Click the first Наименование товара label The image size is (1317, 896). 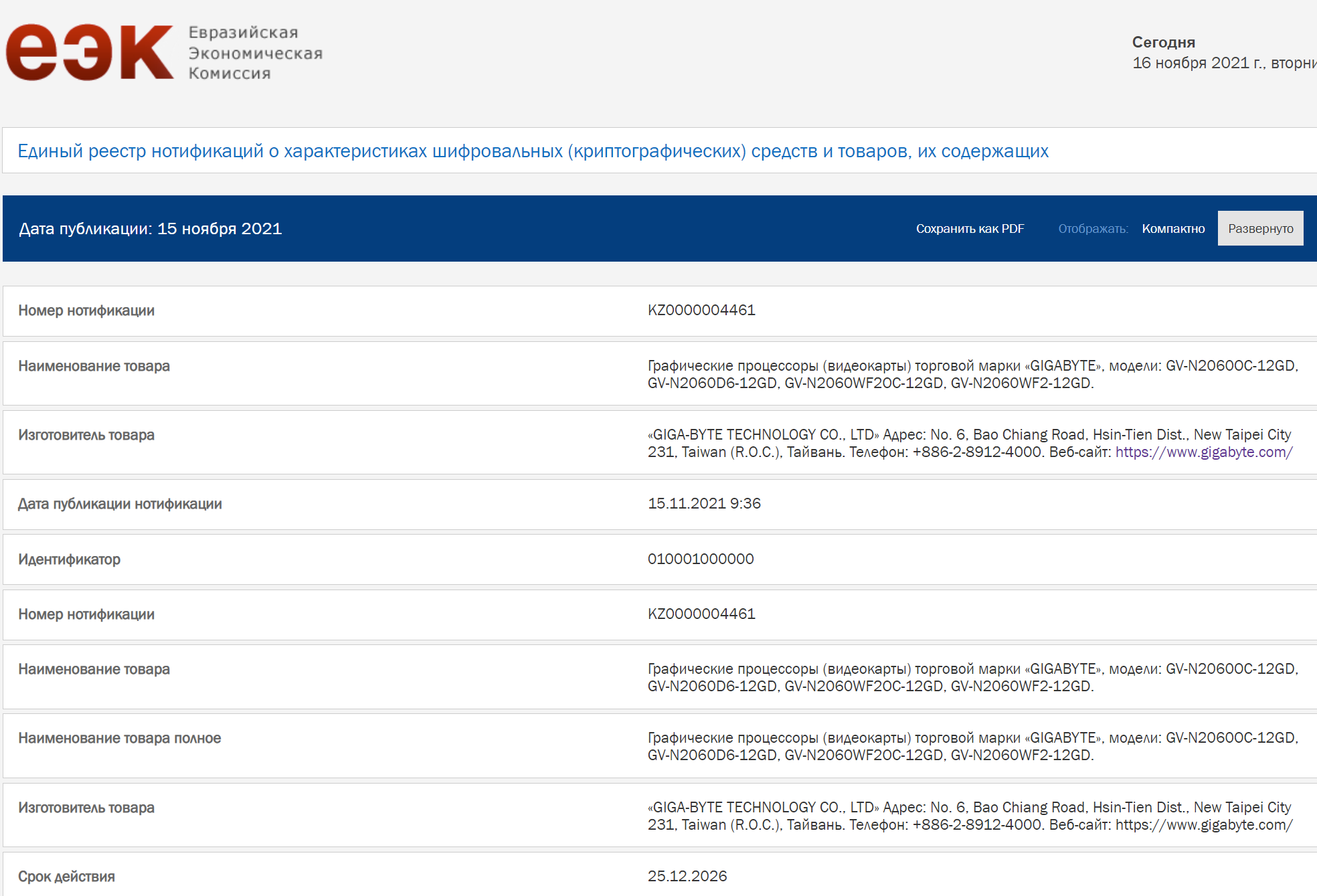pyautogui.click(x=94, y=366)
